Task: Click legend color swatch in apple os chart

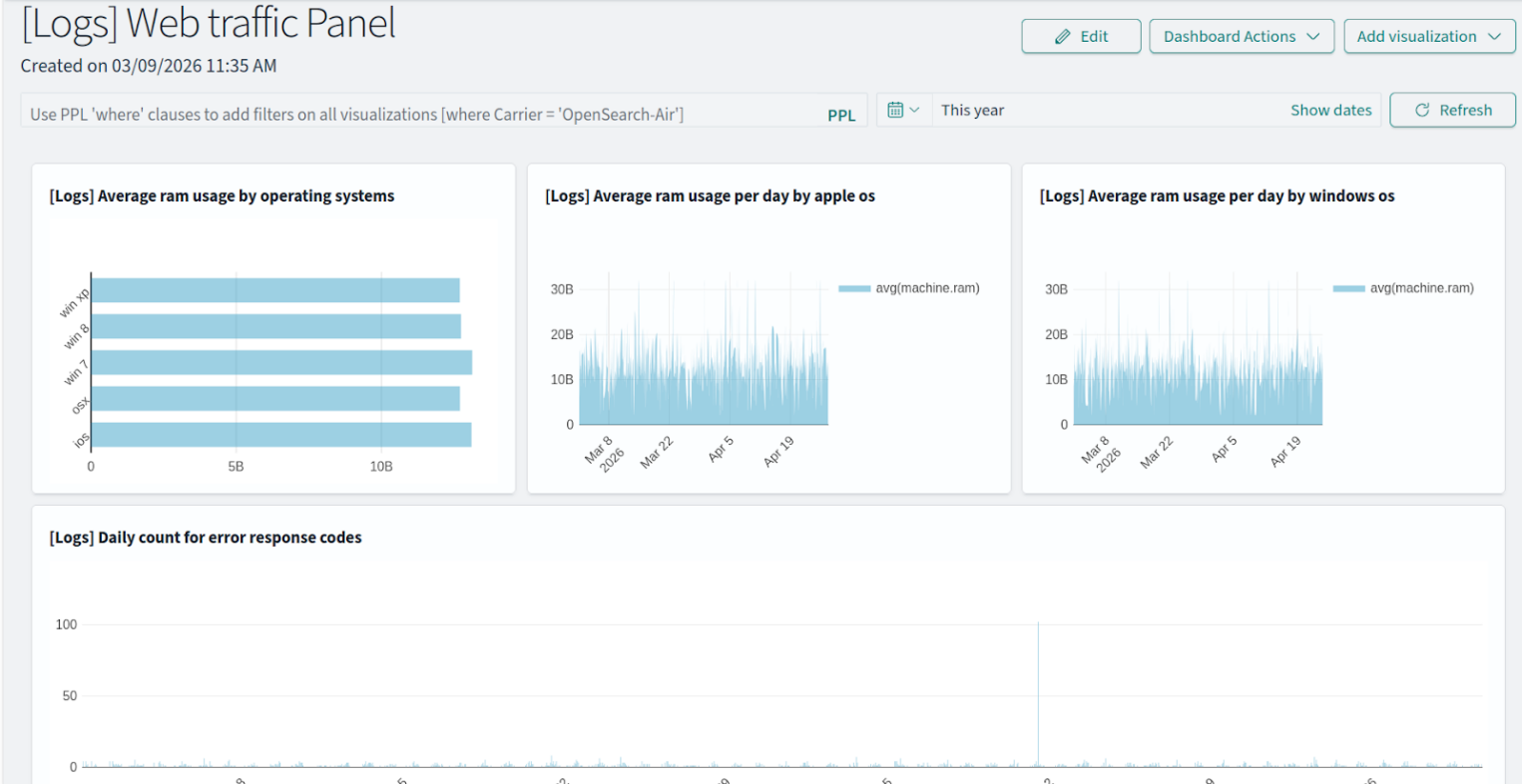Action: (x=854, y=288)
